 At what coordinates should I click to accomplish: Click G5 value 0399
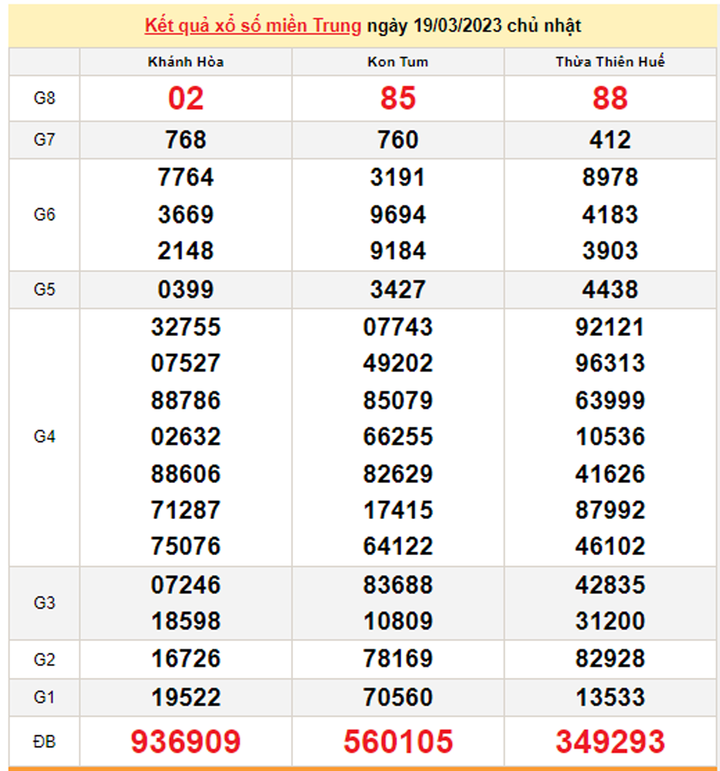point(186,289)
